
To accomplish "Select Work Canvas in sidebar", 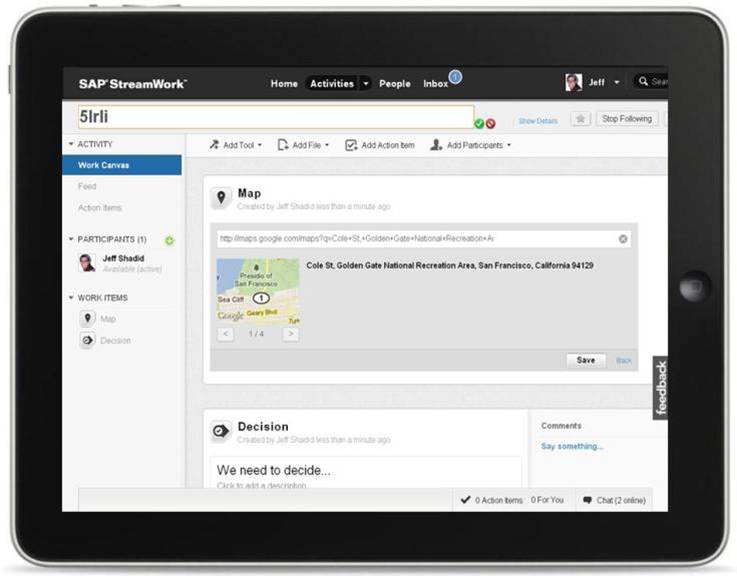I will click(122, 165).
